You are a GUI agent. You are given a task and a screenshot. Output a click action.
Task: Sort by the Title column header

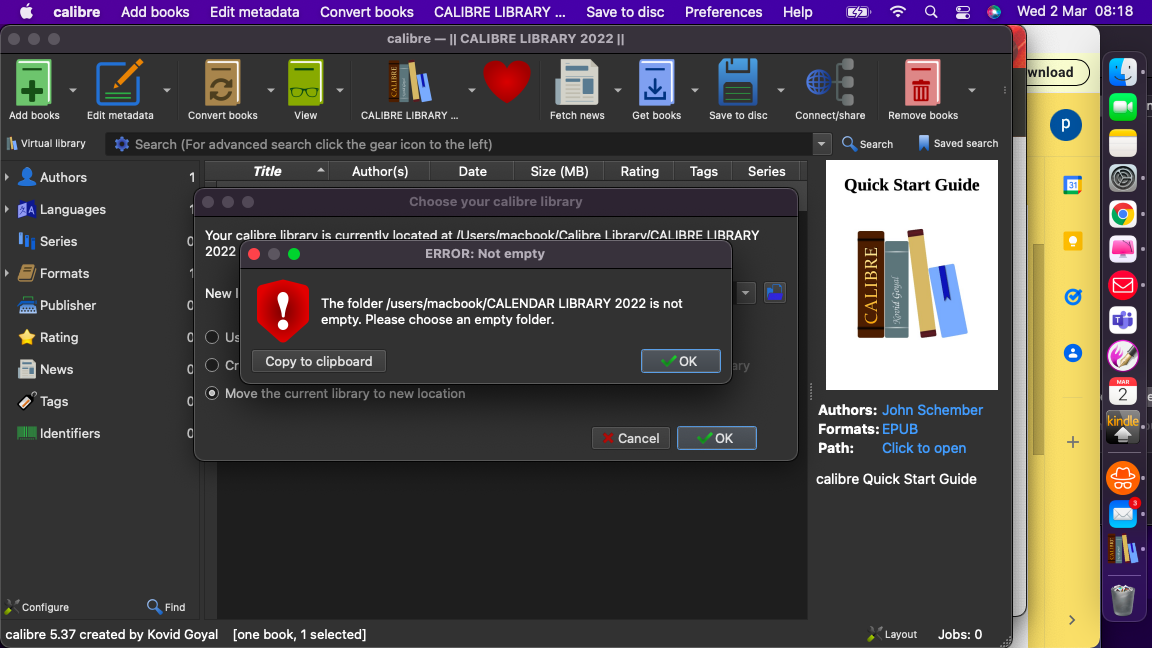(x=267, y=171)
